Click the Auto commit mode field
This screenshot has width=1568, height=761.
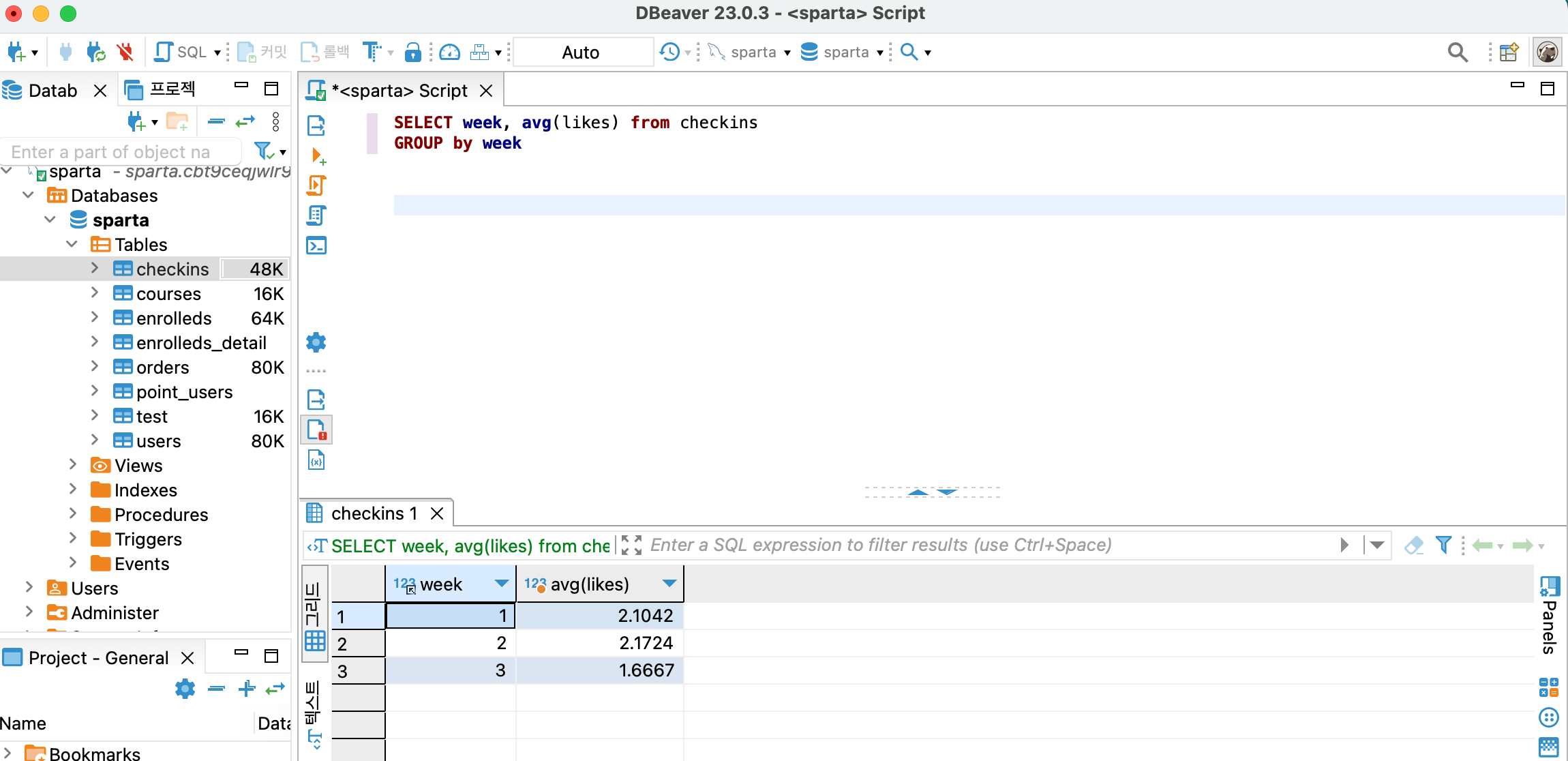pos(582,53)
